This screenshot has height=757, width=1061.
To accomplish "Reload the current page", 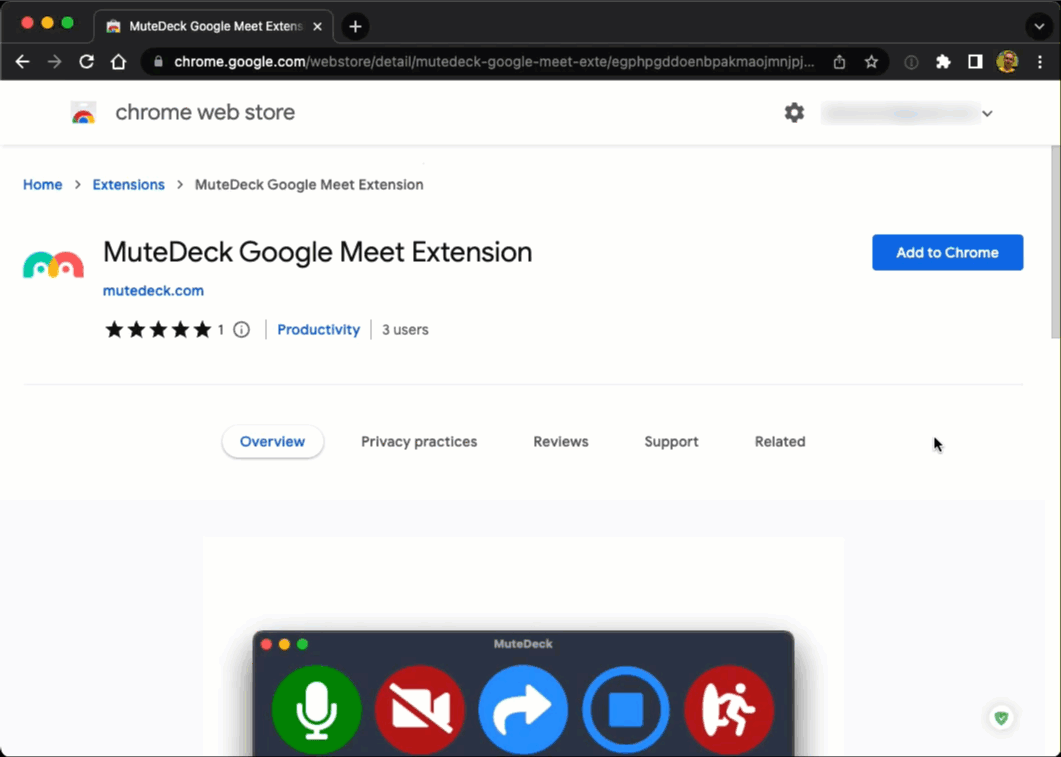I will click(87, 62).
